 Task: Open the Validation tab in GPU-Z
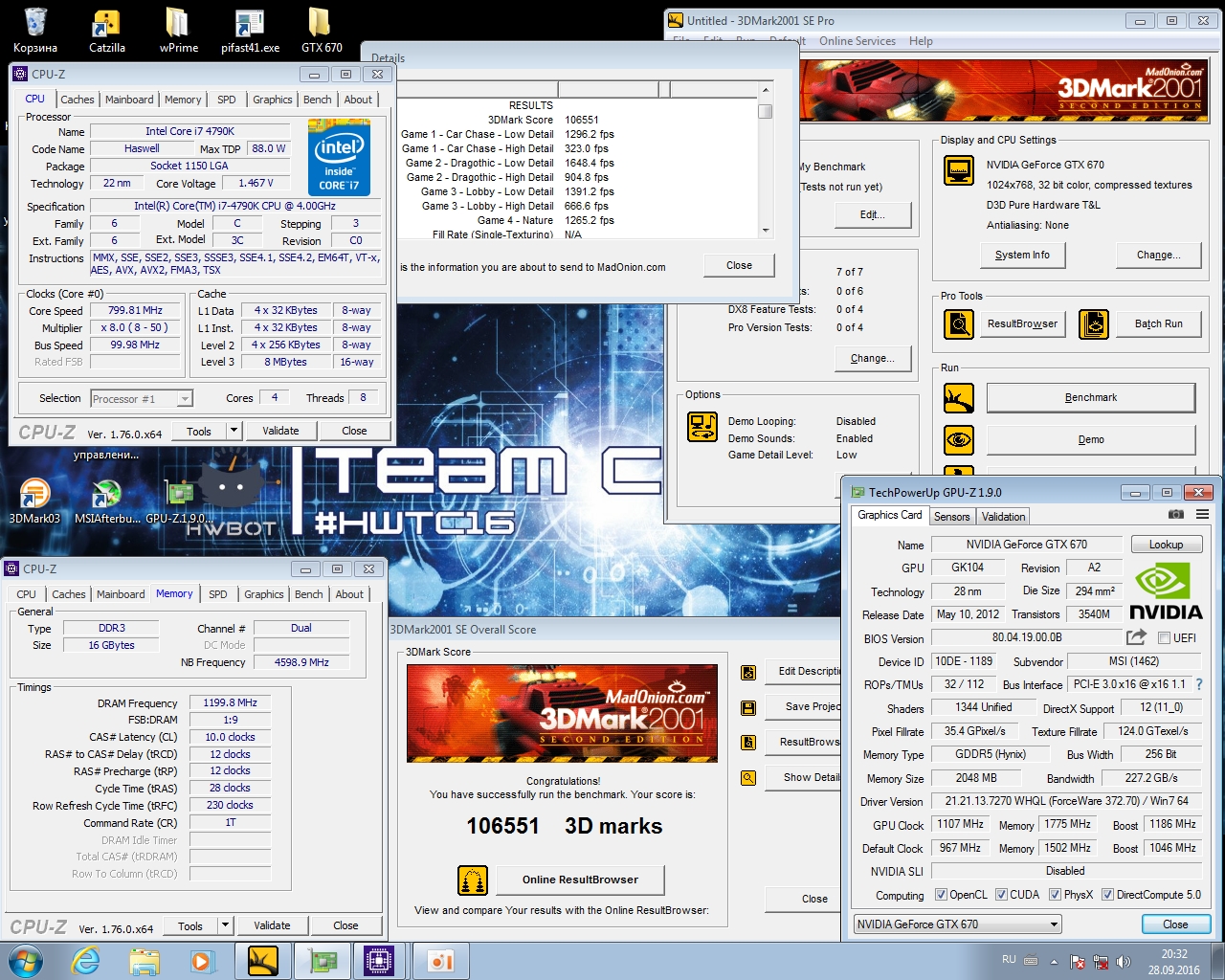1004,517
